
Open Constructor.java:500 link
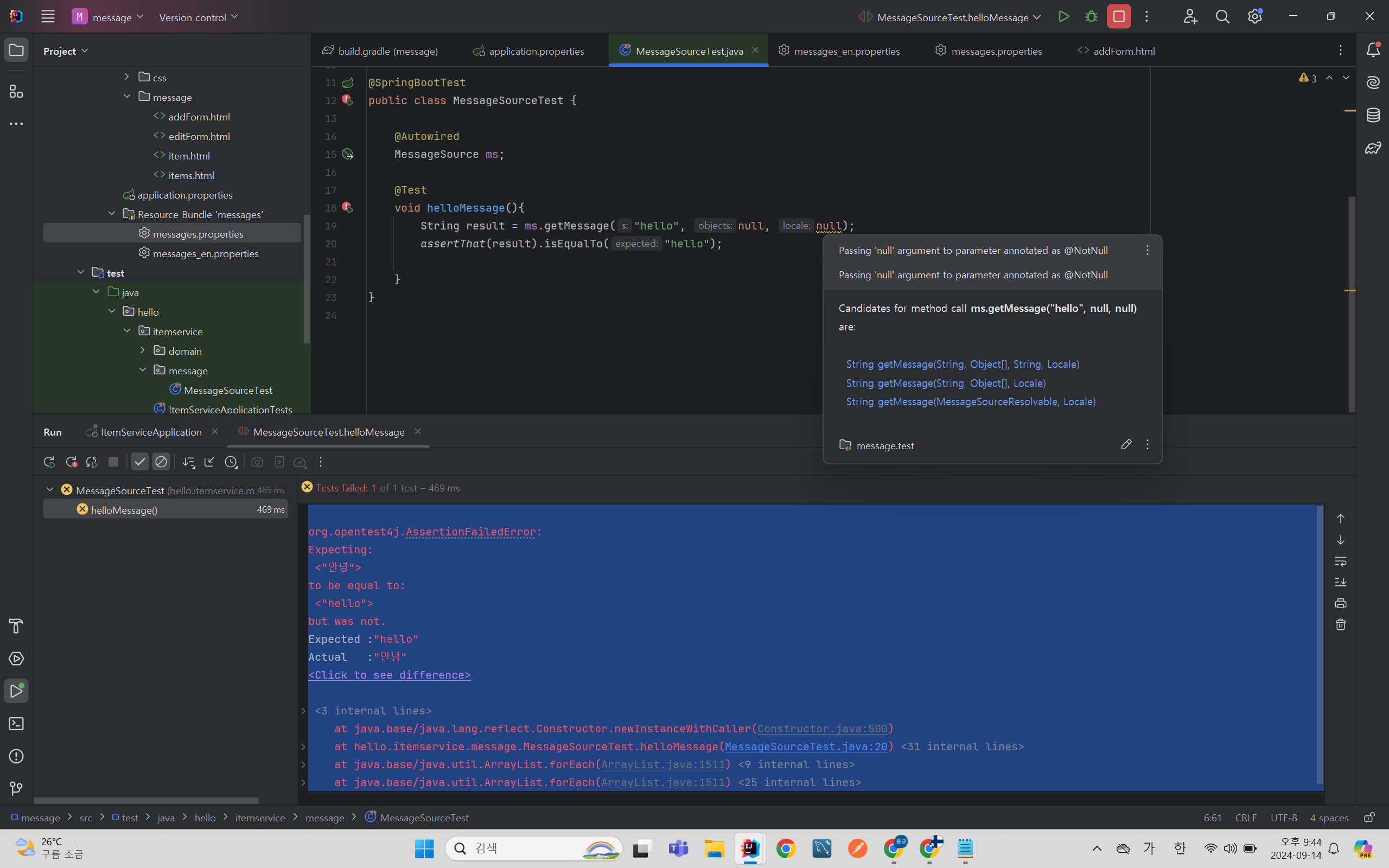[x=822, y=729]
